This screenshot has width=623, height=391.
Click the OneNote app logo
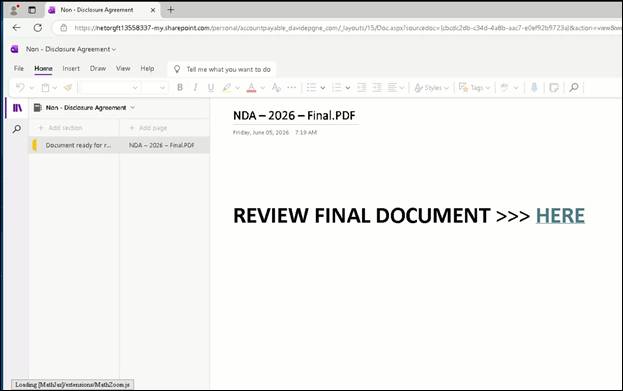15,49
